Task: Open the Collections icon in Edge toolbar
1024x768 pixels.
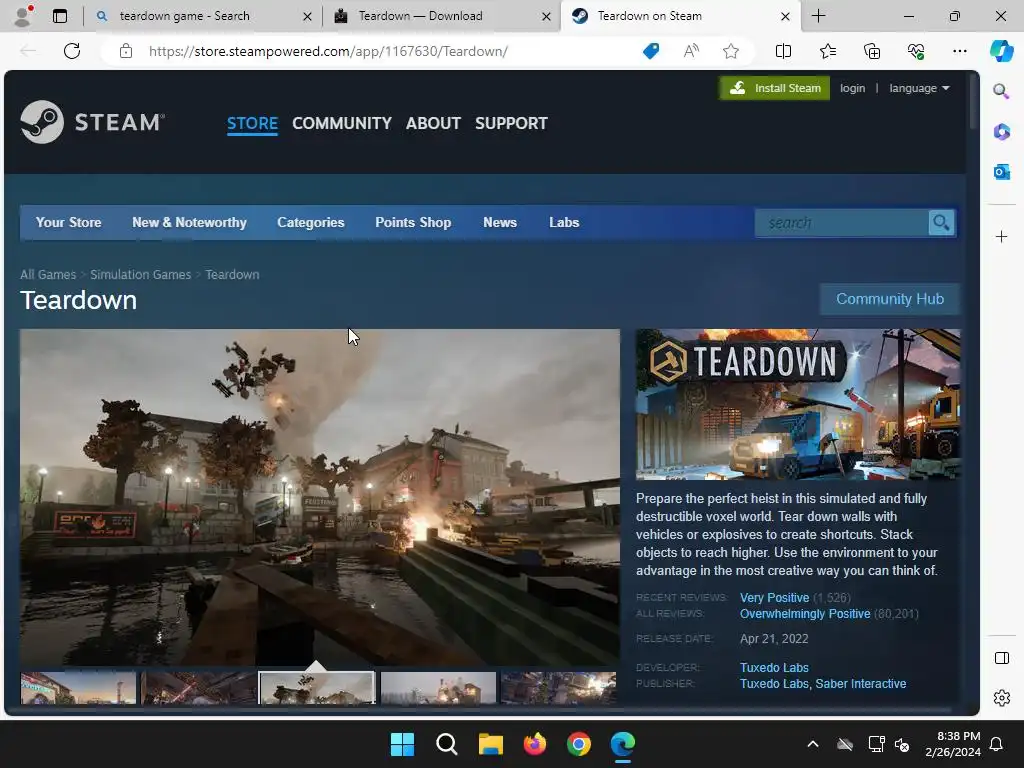Action: 872,51
